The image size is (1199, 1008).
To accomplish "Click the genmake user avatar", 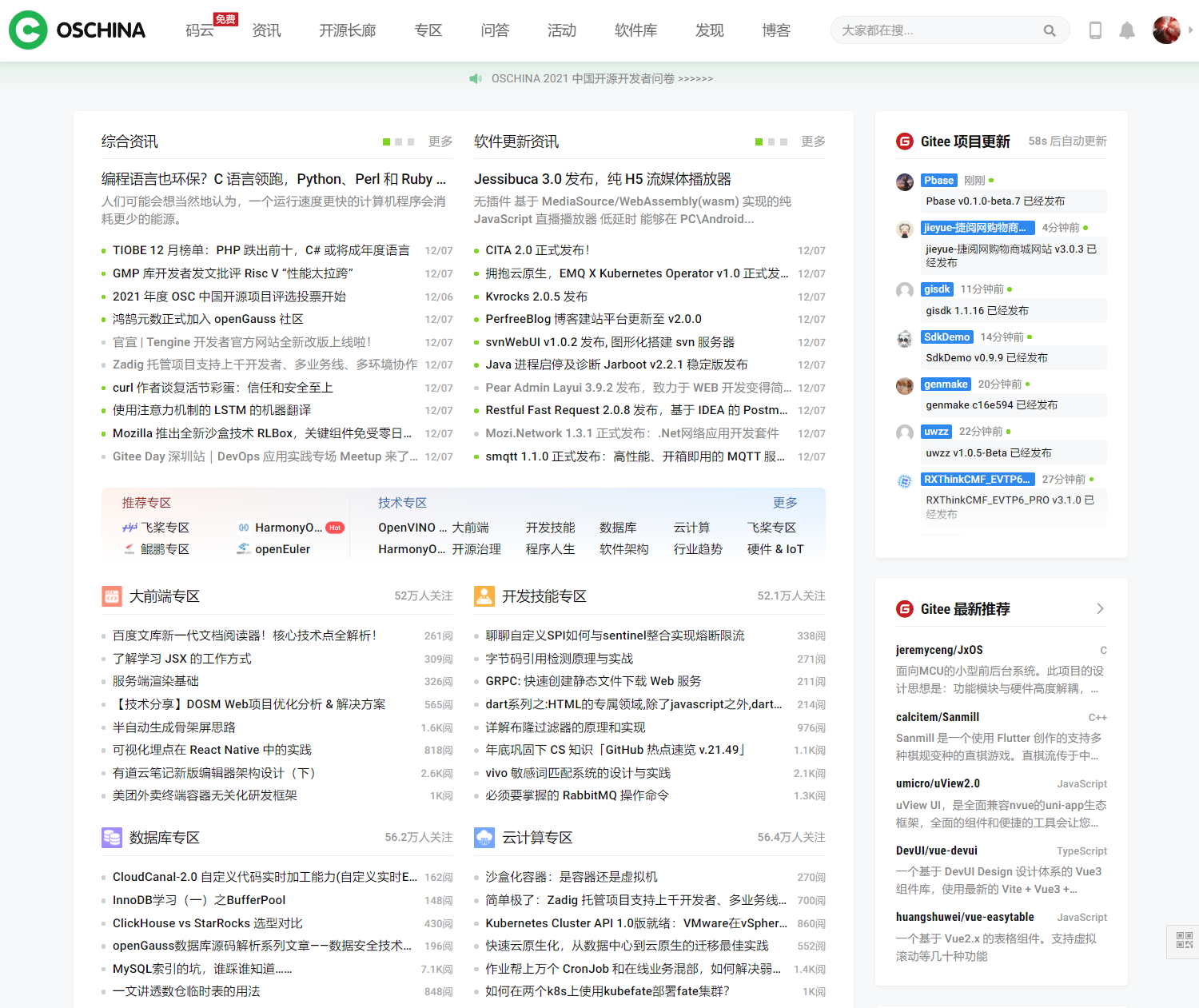I will pos(905,385).
